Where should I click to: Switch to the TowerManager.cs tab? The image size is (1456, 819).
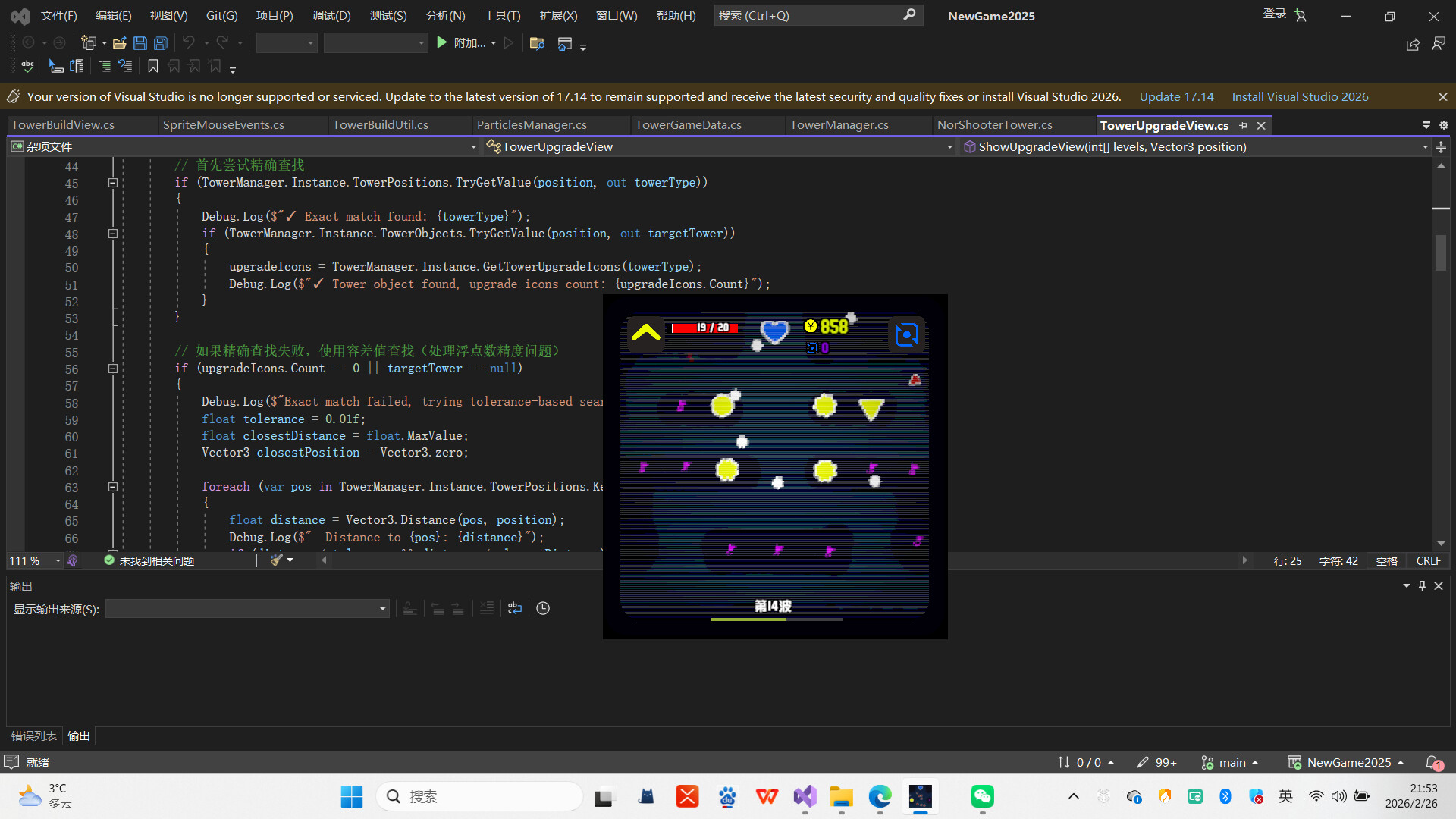(839, 124)
